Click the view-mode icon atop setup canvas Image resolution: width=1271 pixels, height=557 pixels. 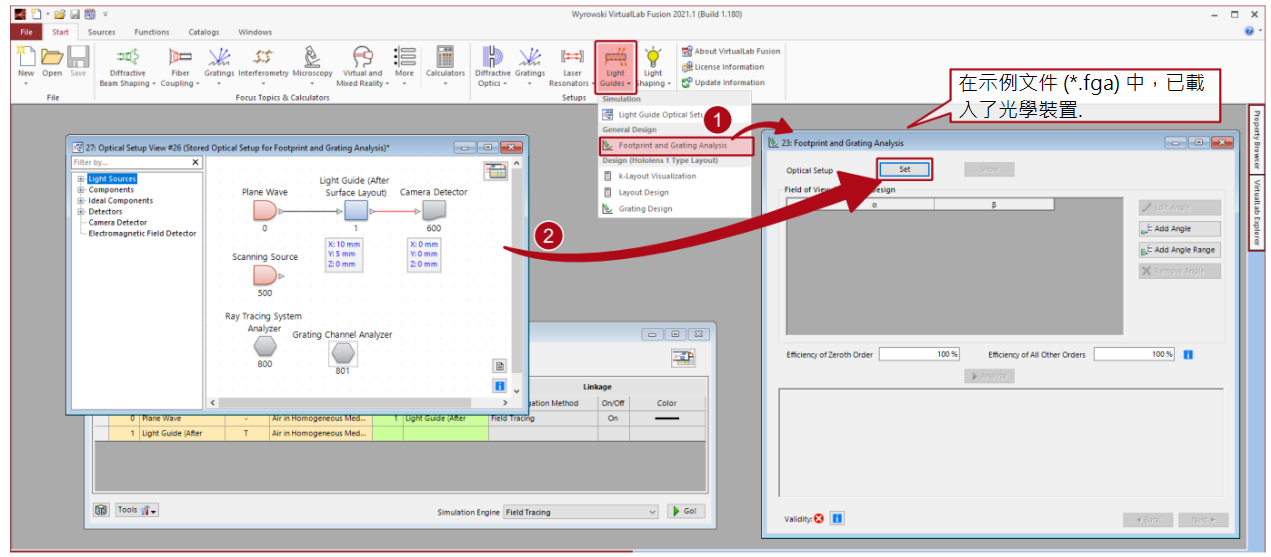point(496,171)
